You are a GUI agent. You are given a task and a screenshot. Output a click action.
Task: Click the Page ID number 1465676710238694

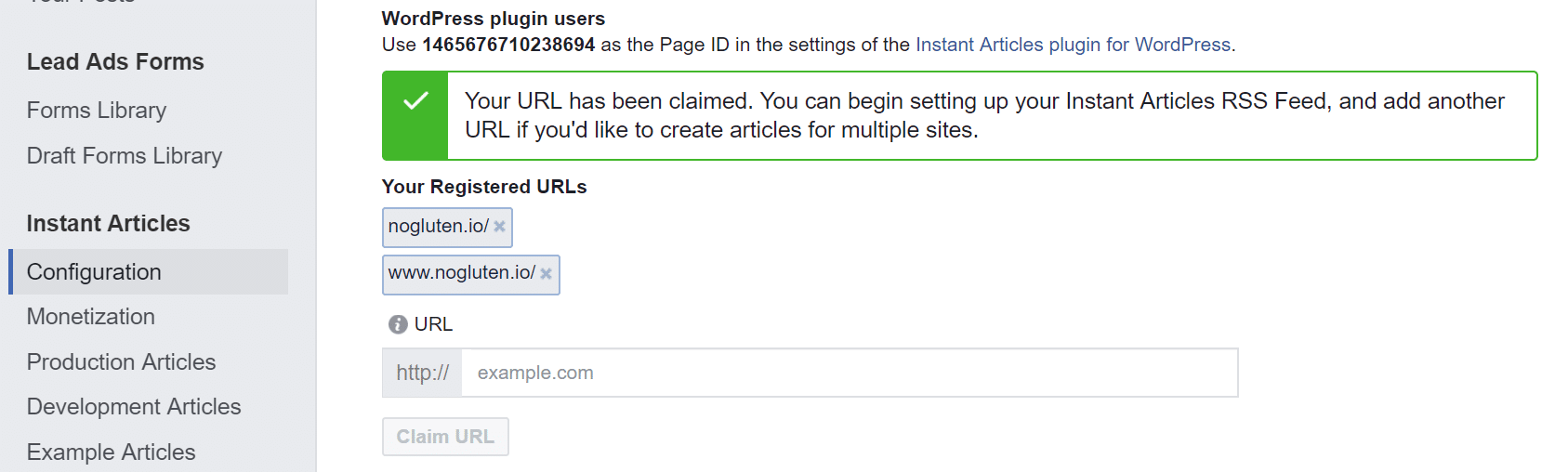coord(508,45)
